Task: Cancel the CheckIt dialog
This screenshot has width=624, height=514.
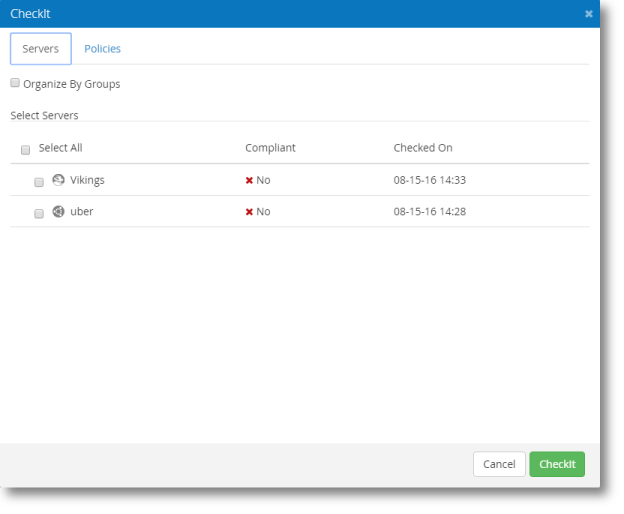Action: click(499, 464)
